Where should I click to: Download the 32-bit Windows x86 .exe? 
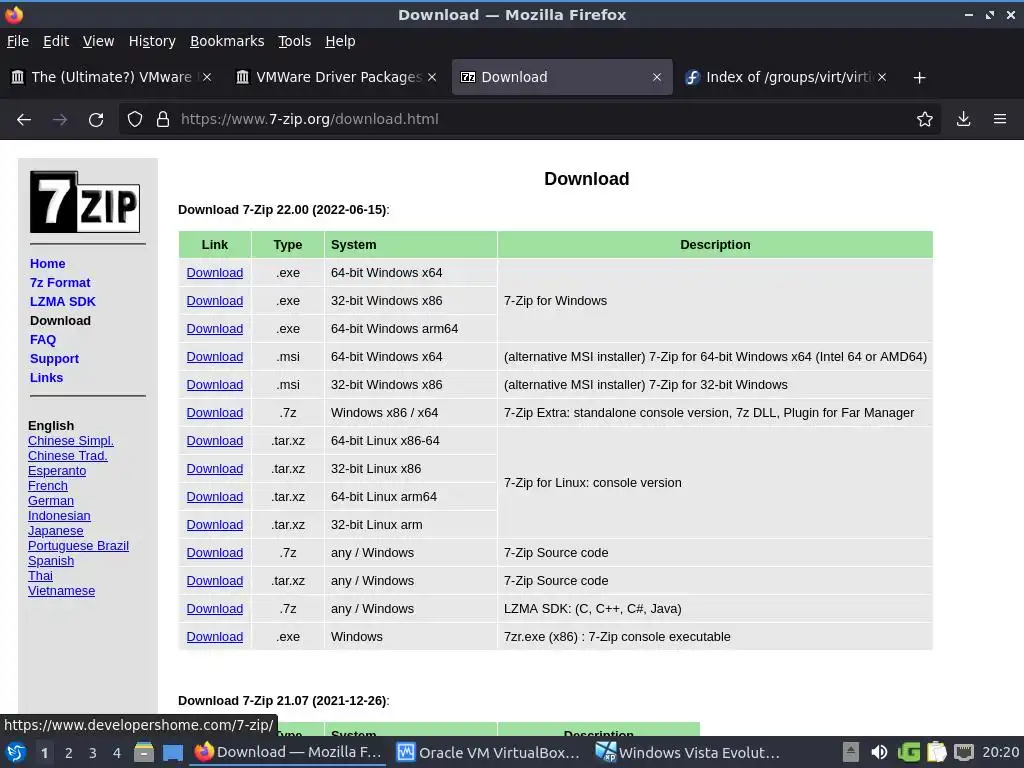[x=215, y=301]
